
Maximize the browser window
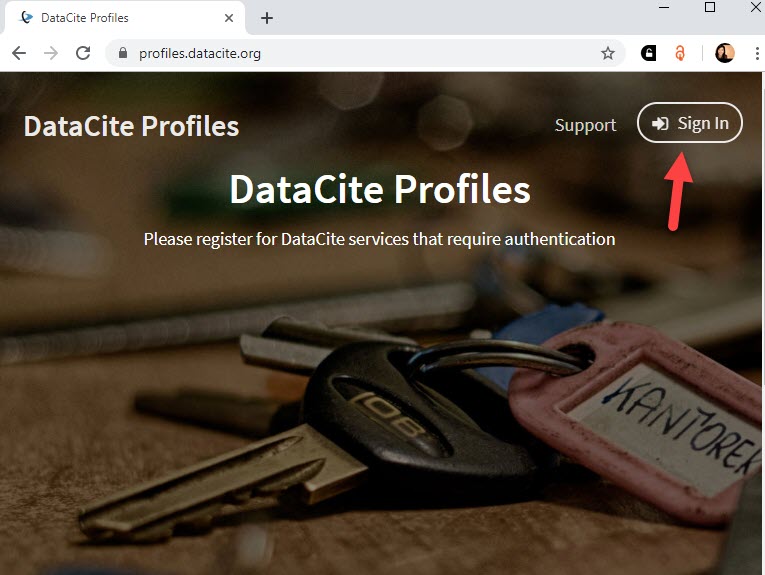710,7
